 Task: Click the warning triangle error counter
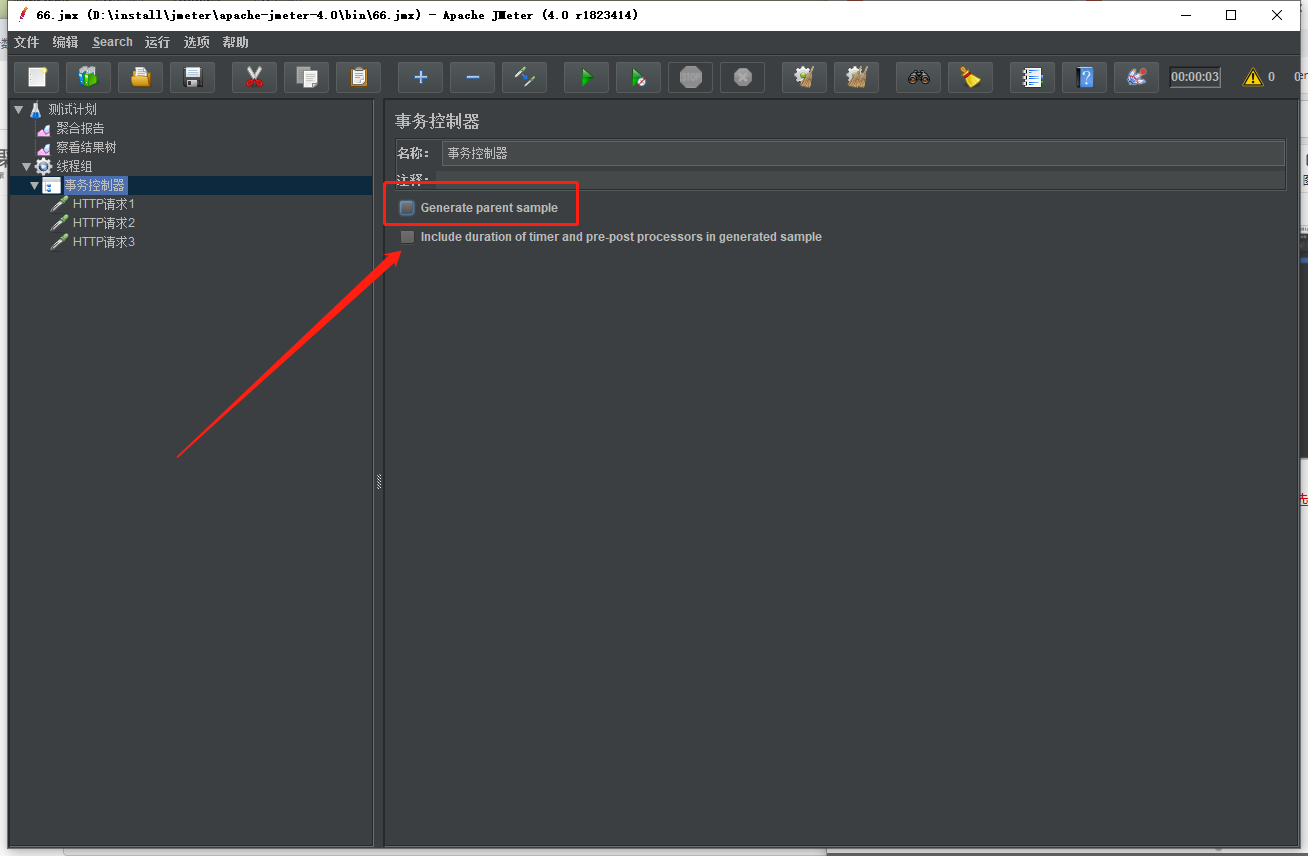pos(1252,77)
